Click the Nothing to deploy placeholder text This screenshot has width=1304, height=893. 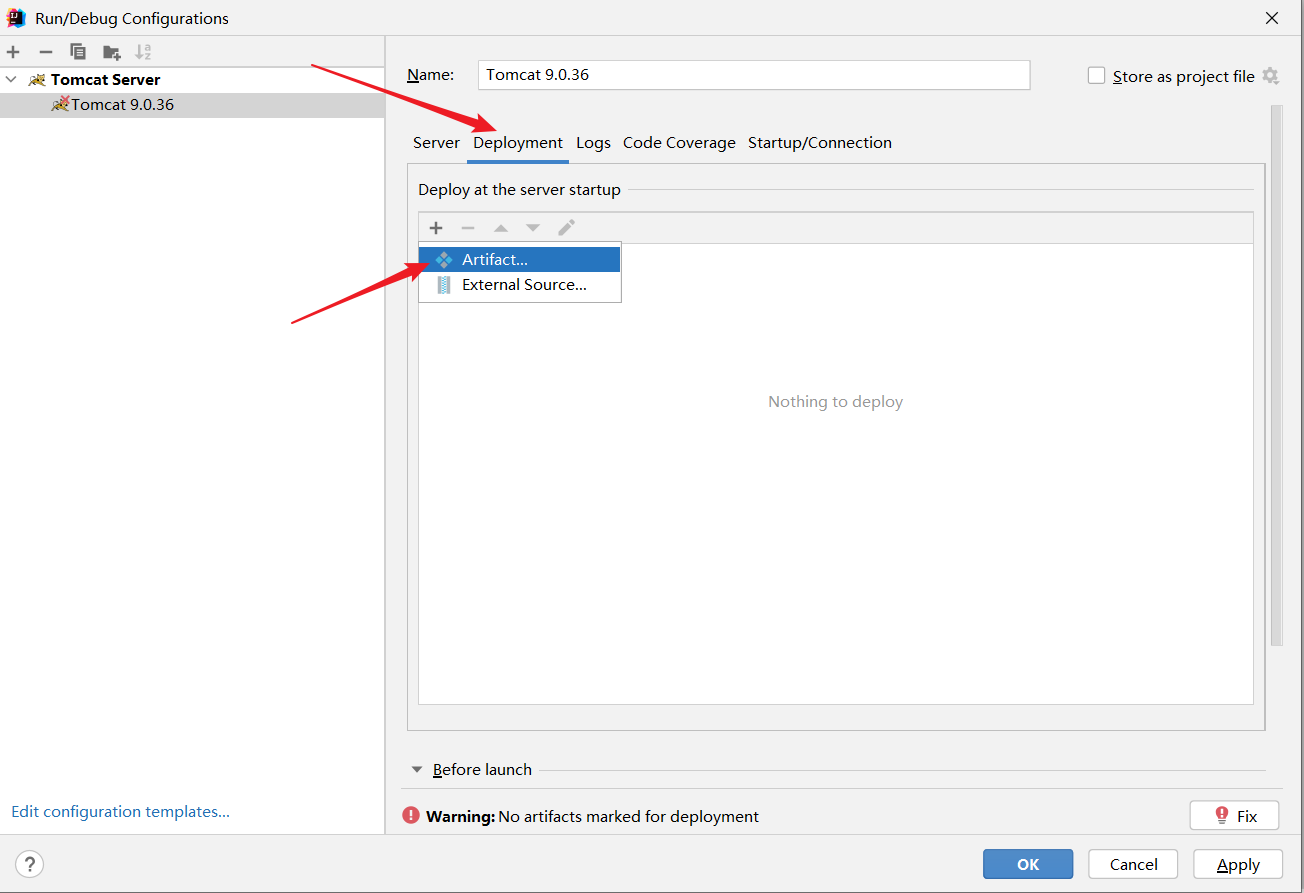[835, 402]
